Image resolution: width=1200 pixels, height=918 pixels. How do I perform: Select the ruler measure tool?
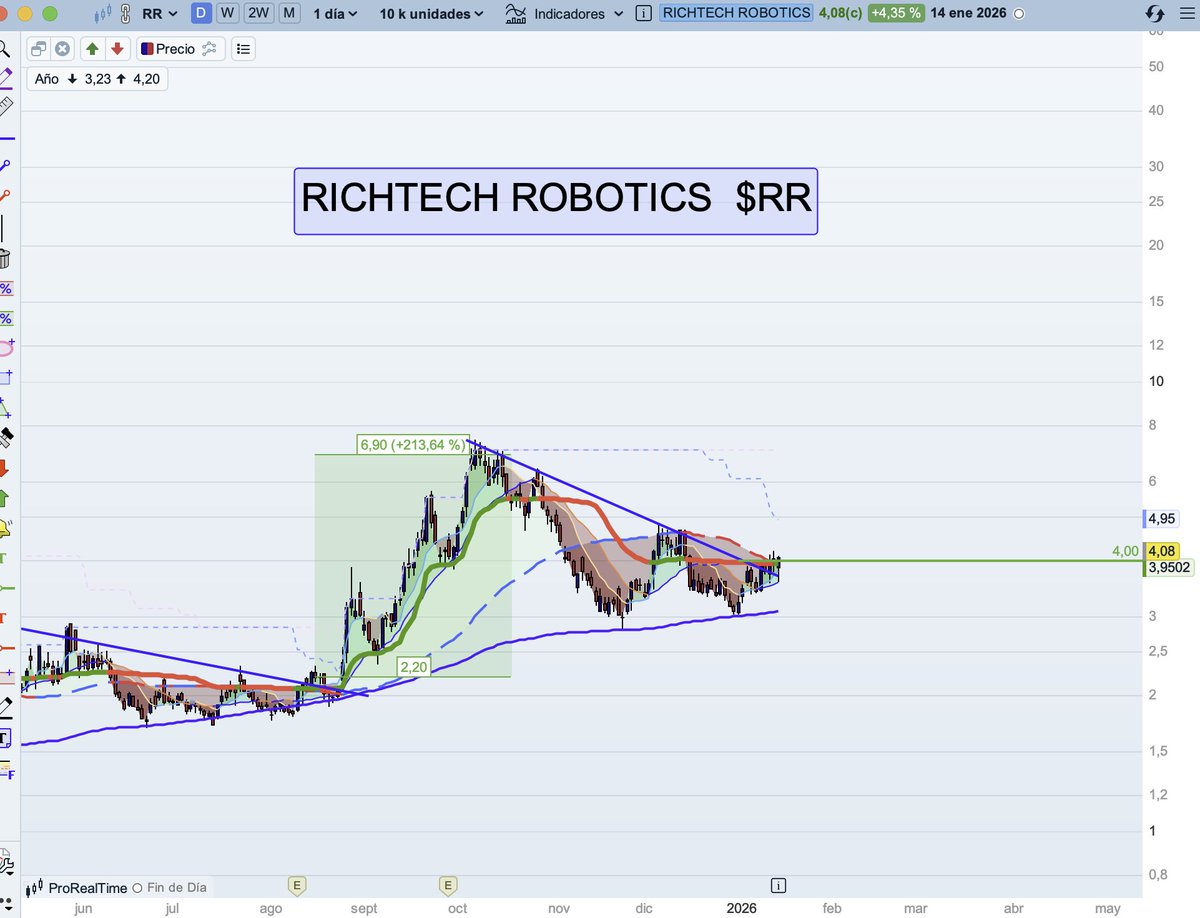point(5,105)
